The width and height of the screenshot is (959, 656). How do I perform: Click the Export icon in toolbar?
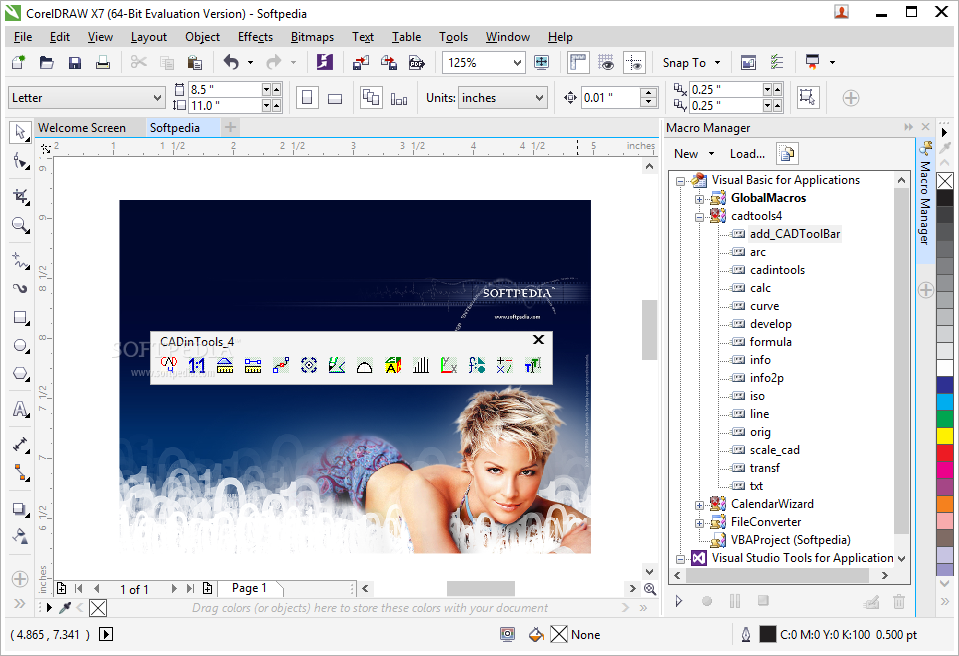389,62
